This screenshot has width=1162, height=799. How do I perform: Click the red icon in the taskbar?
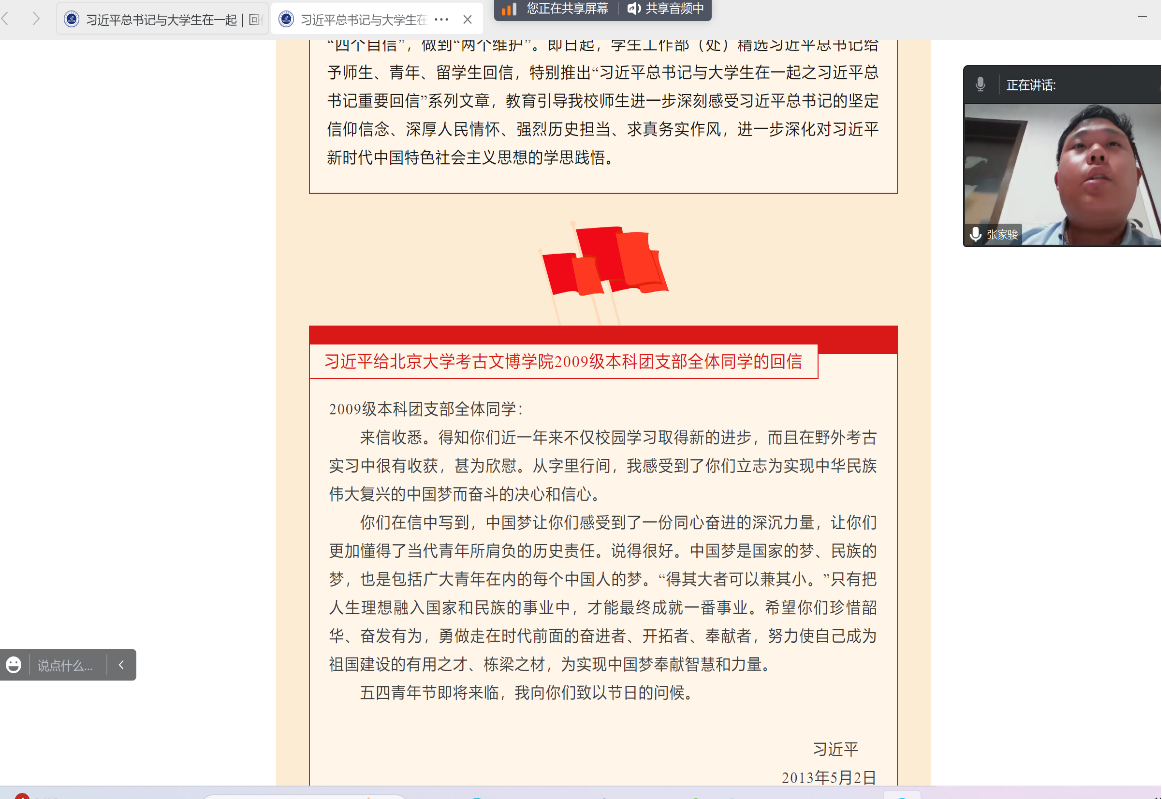coord(21,796)
